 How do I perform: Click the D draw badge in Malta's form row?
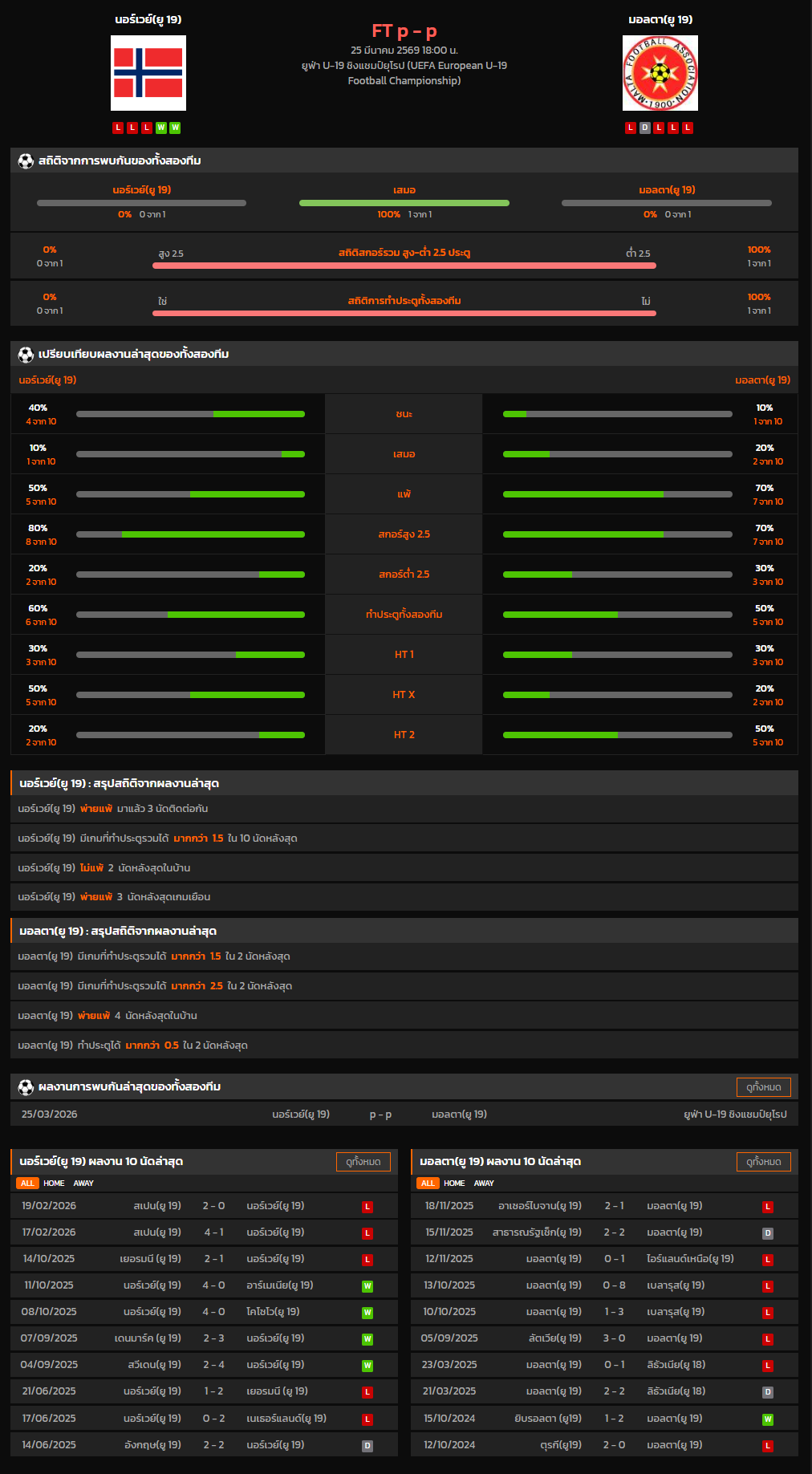coord(644,128)
